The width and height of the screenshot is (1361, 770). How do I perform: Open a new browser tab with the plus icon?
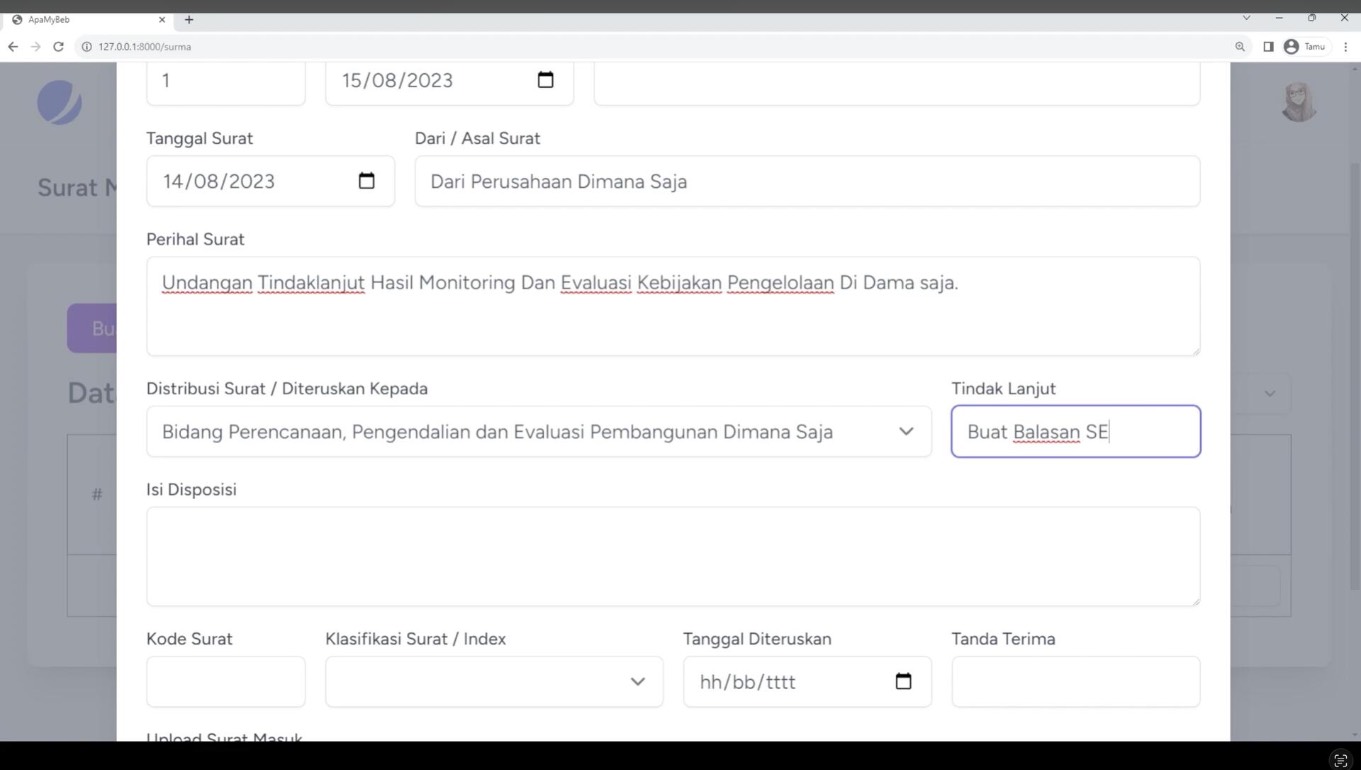tap(189, 20)
